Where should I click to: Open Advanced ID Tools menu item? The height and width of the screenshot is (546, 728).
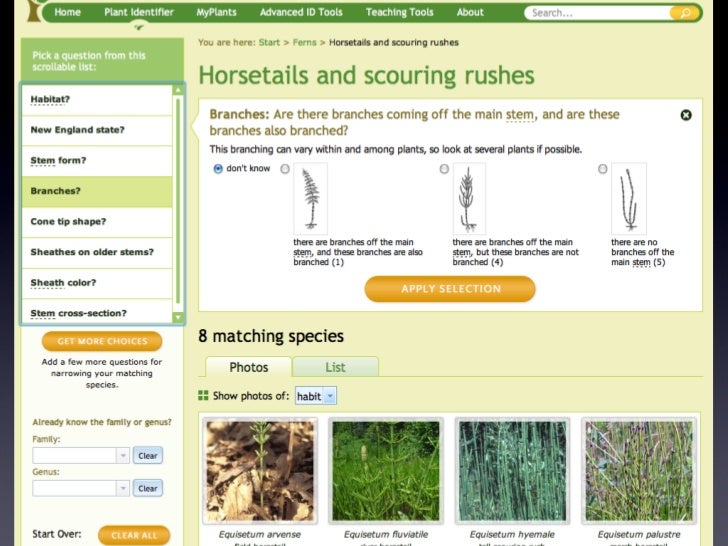(x=301, y=12)
